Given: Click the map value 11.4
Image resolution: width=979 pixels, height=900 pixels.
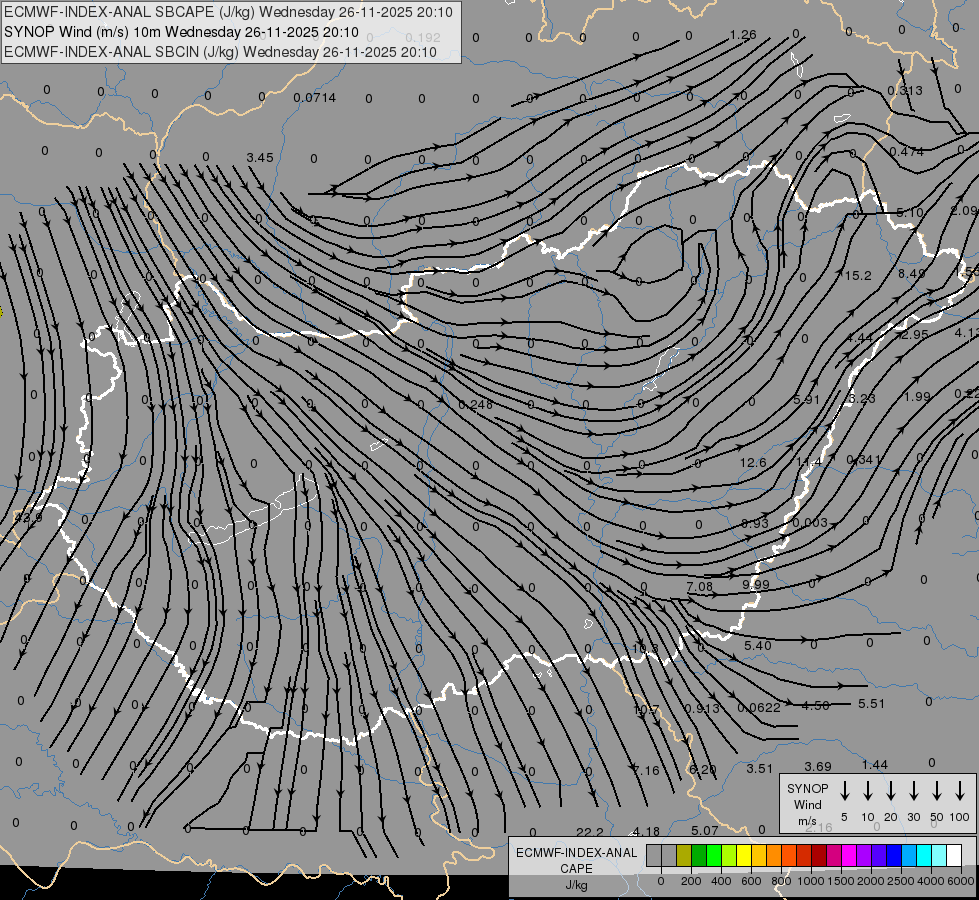Looking at the screenshot, I should 809,462.
